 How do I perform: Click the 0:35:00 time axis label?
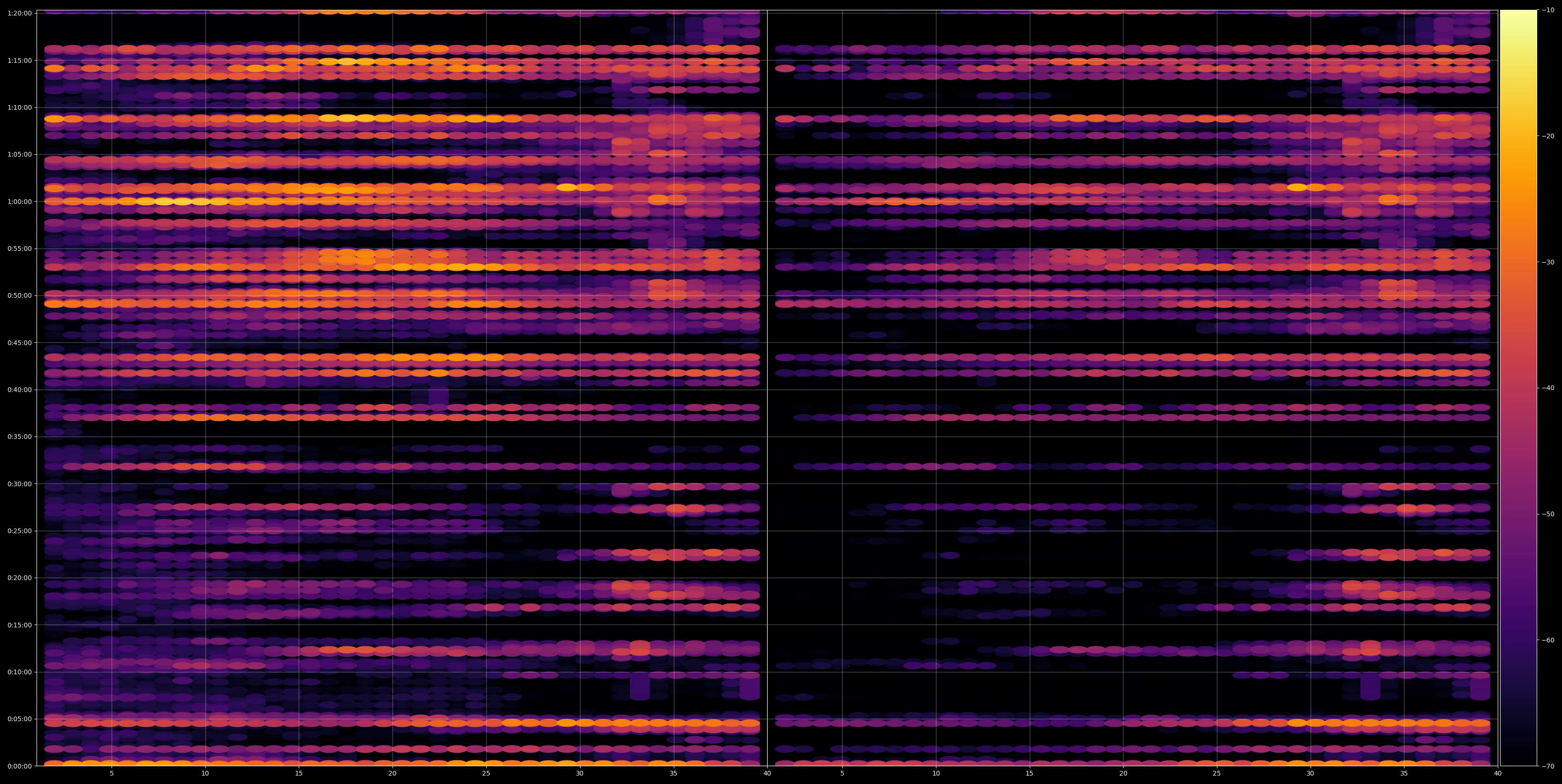tap(19, 437)
